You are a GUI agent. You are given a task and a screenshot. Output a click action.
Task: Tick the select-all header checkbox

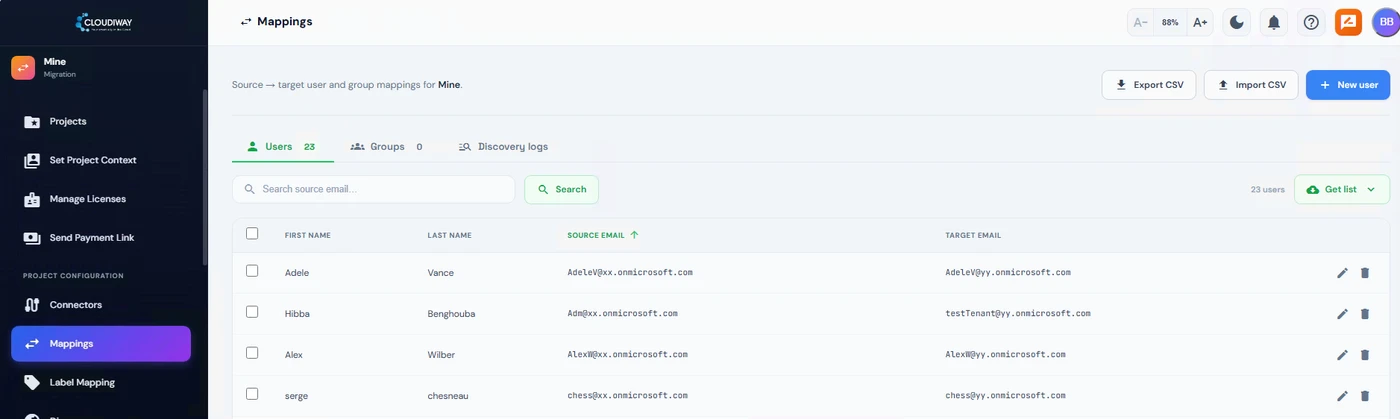[252, 234]
